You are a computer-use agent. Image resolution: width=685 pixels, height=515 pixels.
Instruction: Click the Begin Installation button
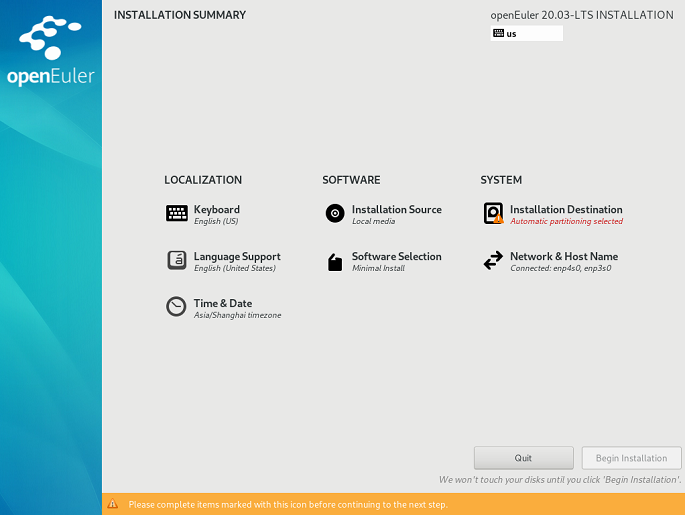click(631, 458)
